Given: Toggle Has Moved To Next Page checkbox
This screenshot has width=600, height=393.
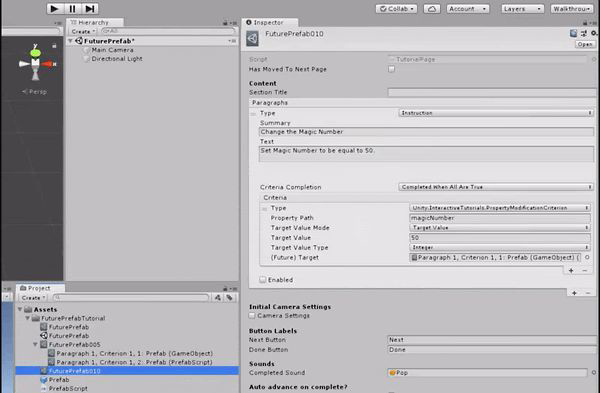Looking at the screenshot, I should pyautogui.click(x=391, y=69).
